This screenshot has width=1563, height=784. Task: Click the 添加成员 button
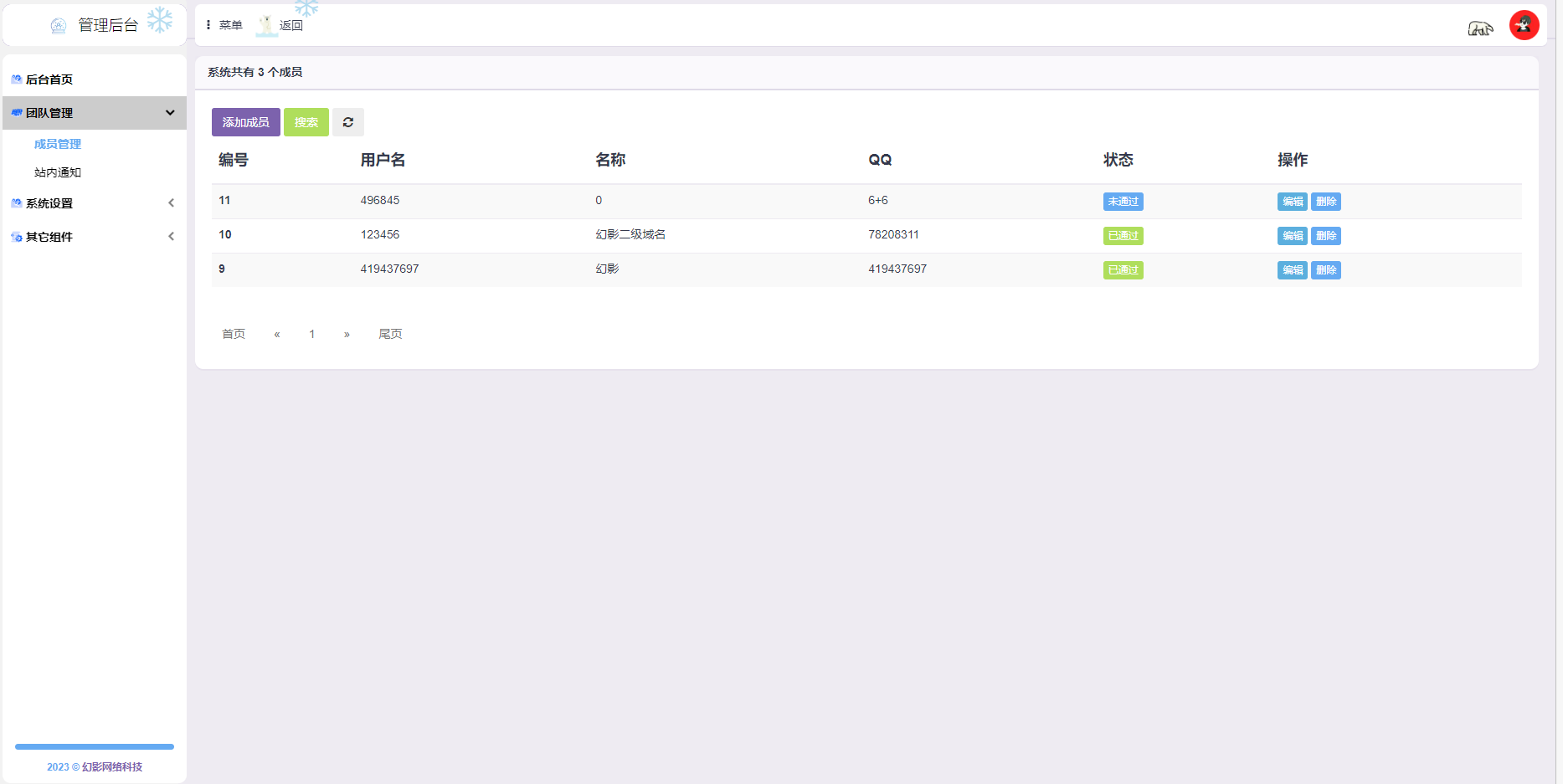coord(245,122)
